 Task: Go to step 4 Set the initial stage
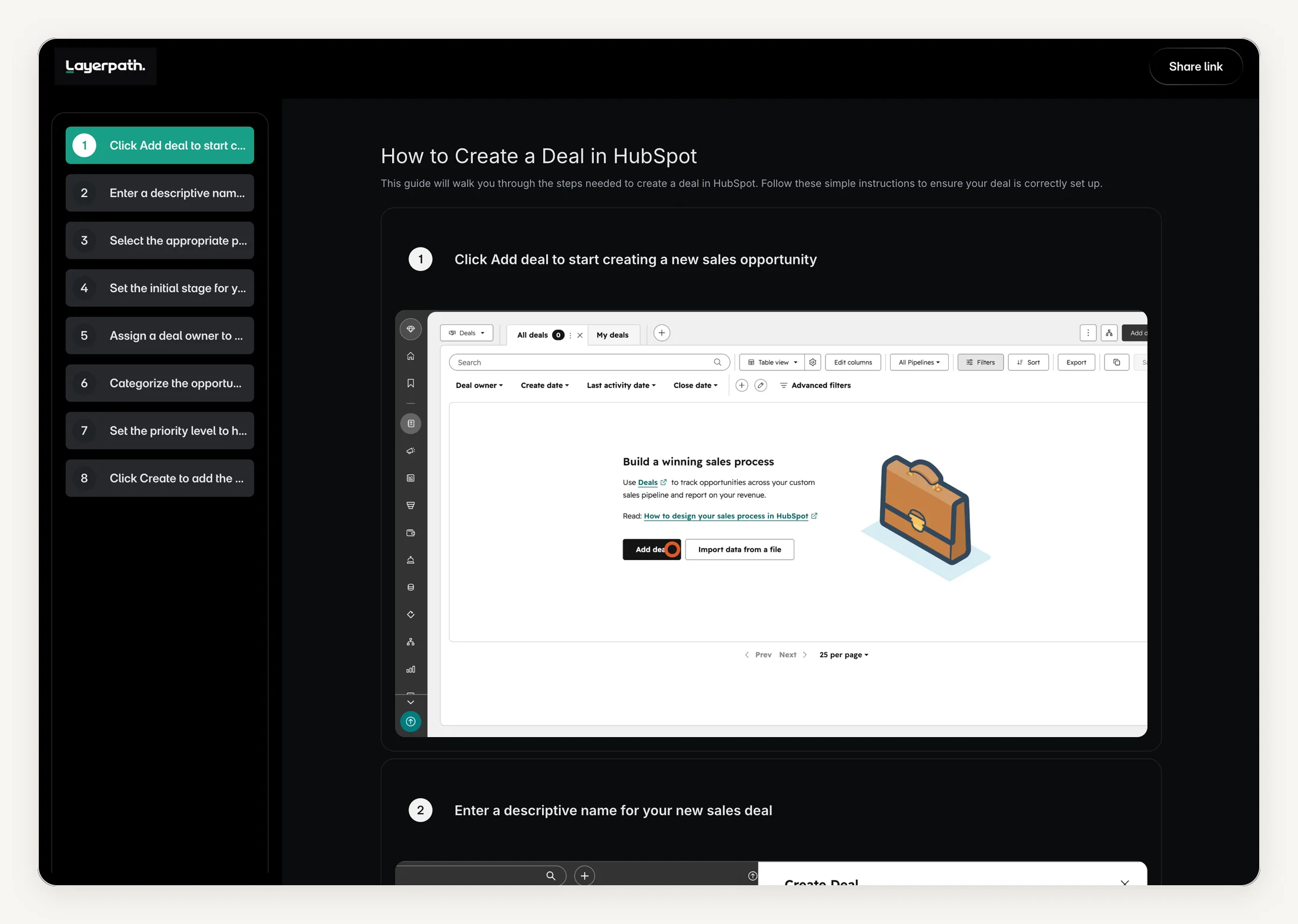[x=160, y=288]
